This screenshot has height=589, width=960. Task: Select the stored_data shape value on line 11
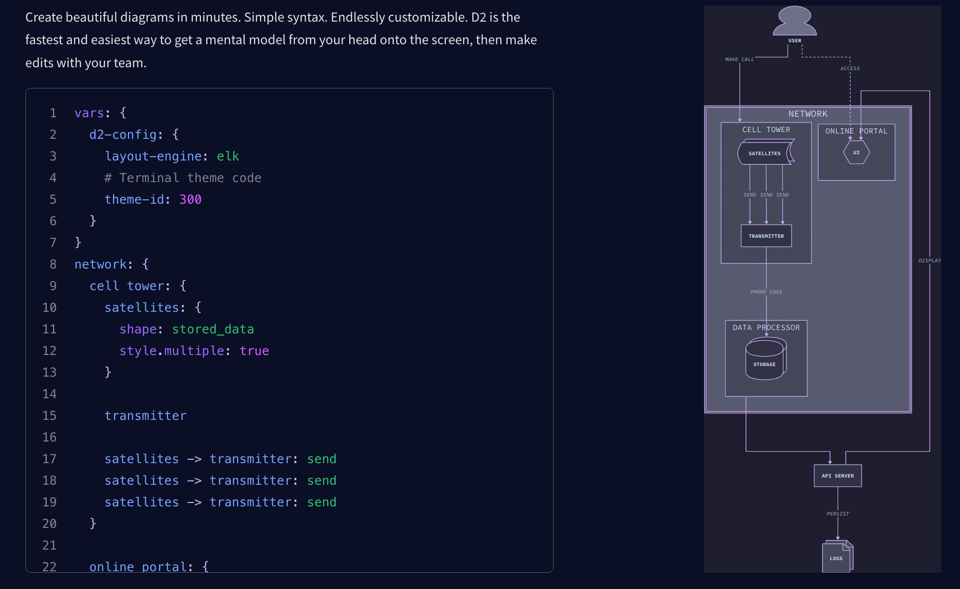click(x=213, y=328)
